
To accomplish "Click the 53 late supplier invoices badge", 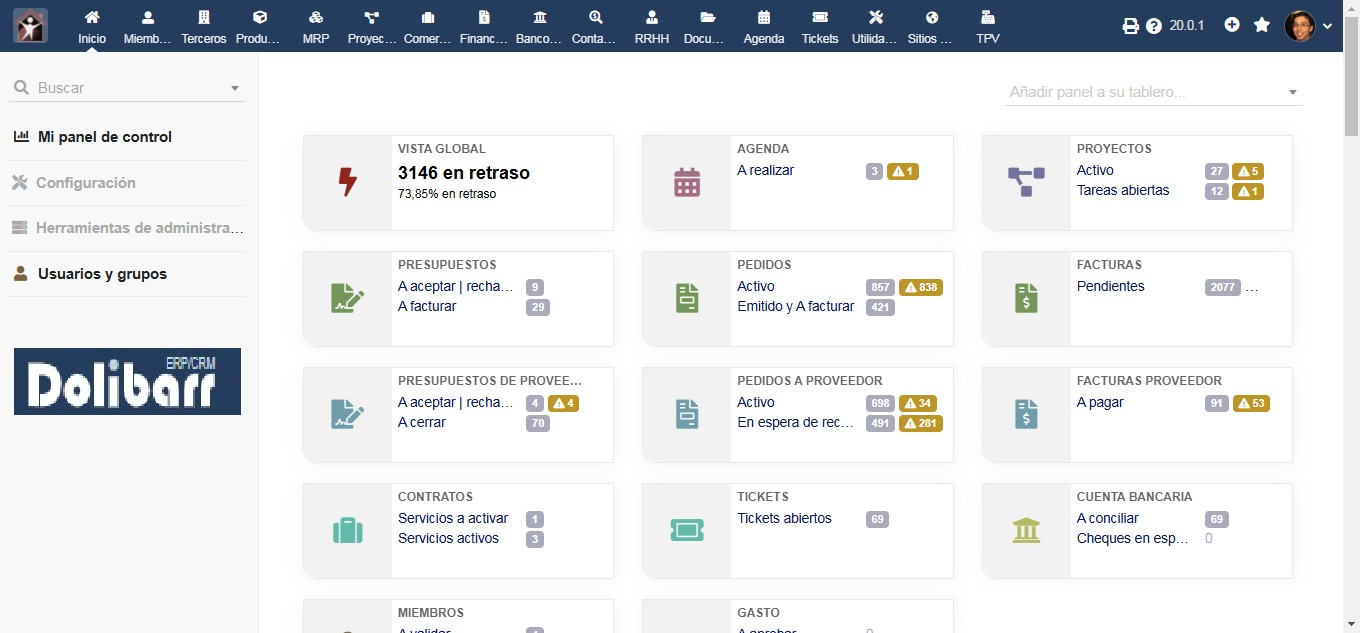I will 1251,404.
